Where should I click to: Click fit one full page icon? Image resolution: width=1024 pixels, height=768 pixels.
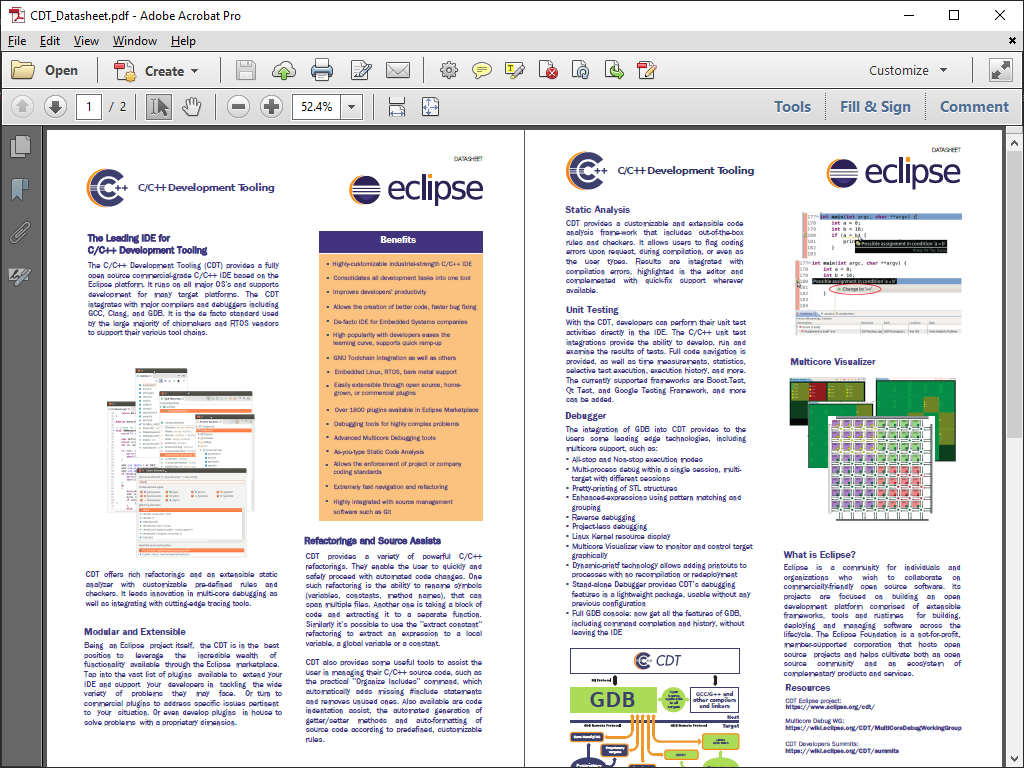pos(430,106)
